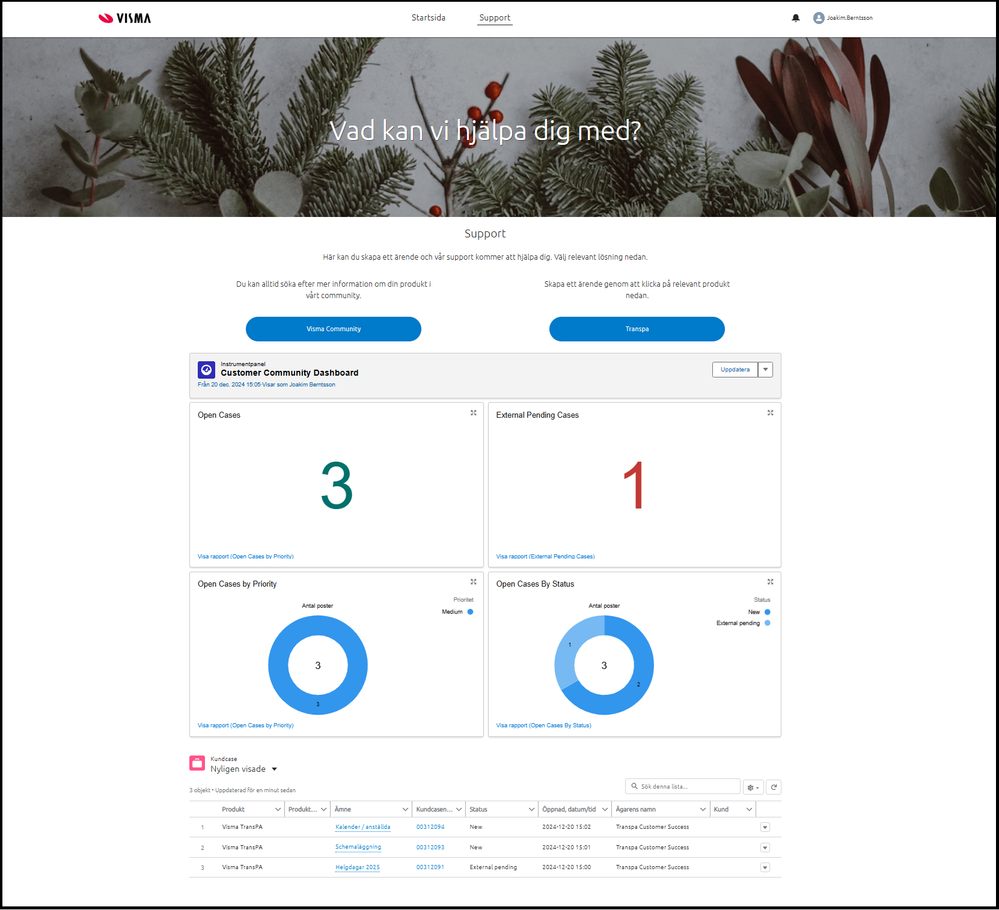This screenshot has height=910, width=999.
Task: Open the Helgdagar 2025 case link
Action: (357, 867)
